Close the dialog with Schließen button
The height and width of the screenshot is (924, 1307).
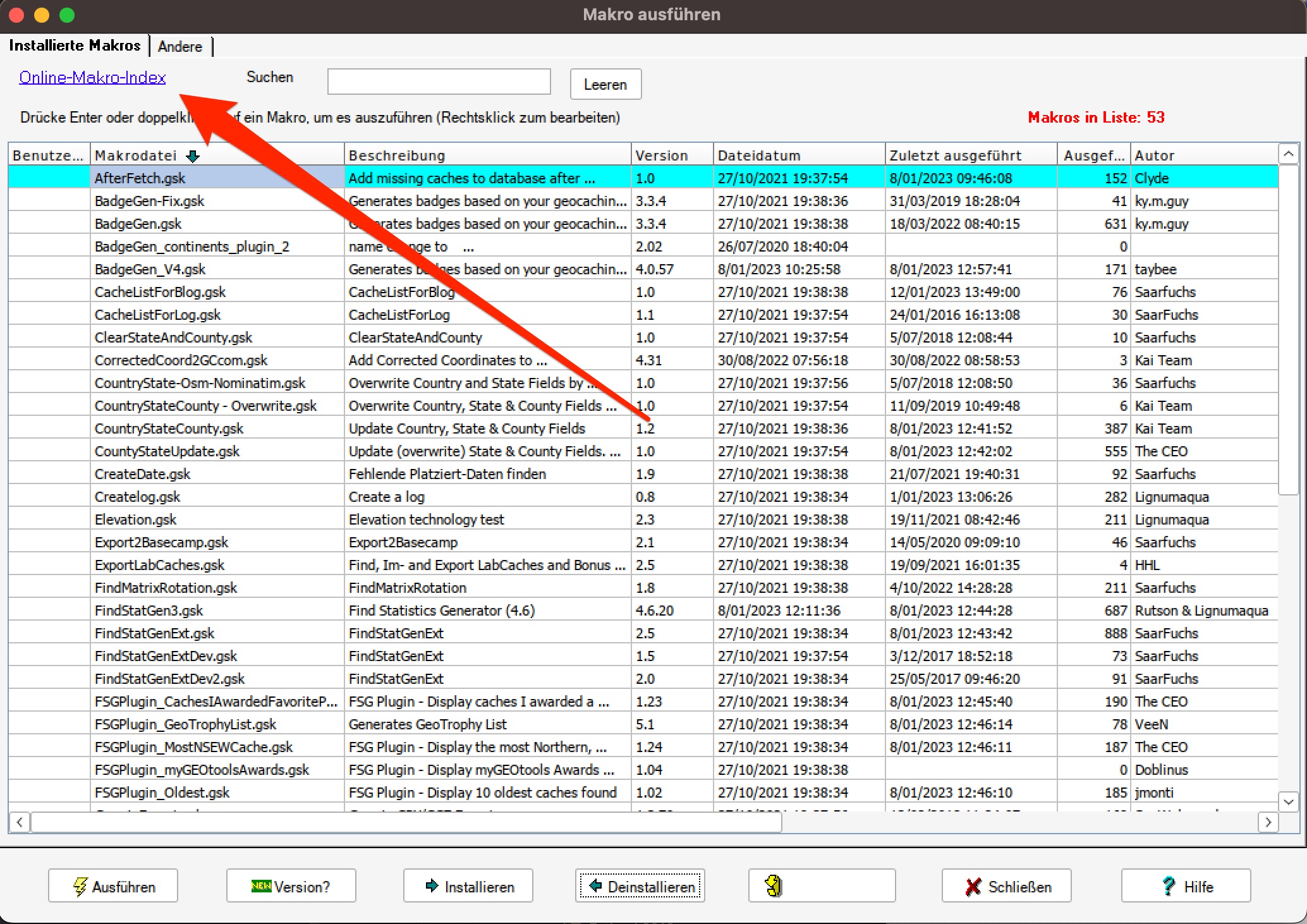pyautogui.click(x=1007, y=886)
